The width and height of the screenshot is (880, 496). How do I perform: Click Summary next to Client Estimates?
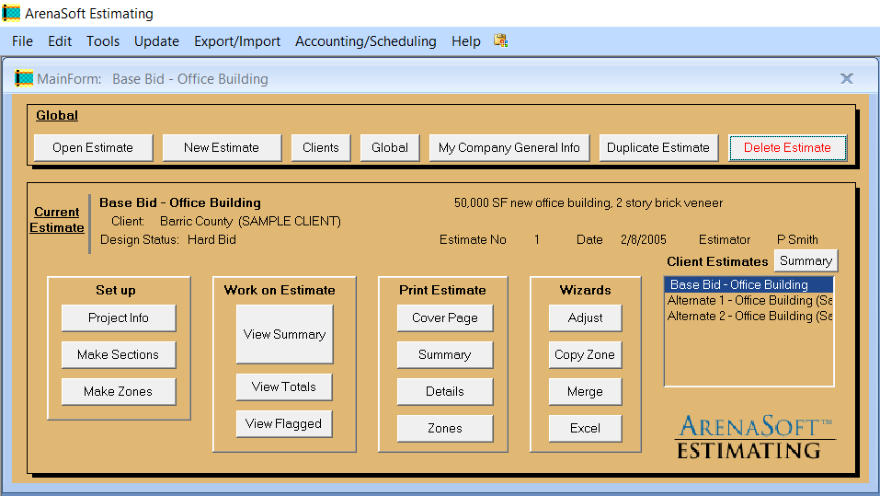point(806,261)
